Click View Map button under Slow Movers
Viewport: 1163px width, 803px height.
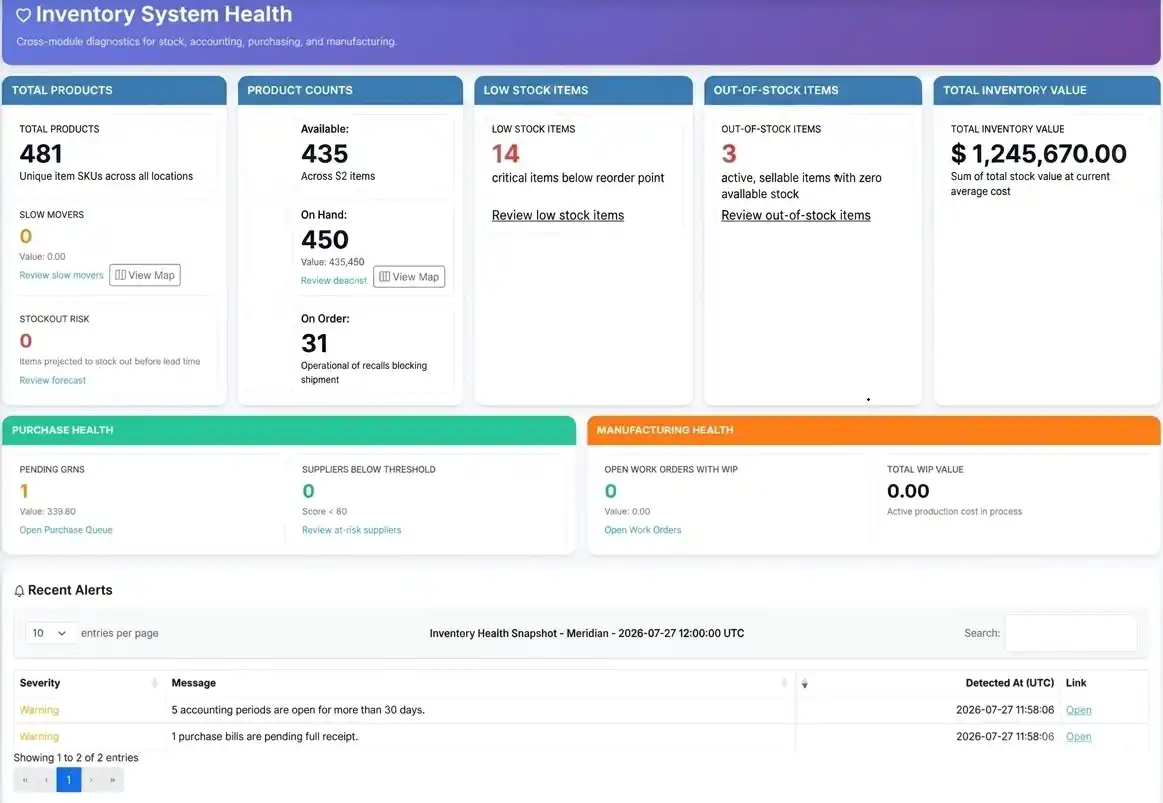point(145,275)
